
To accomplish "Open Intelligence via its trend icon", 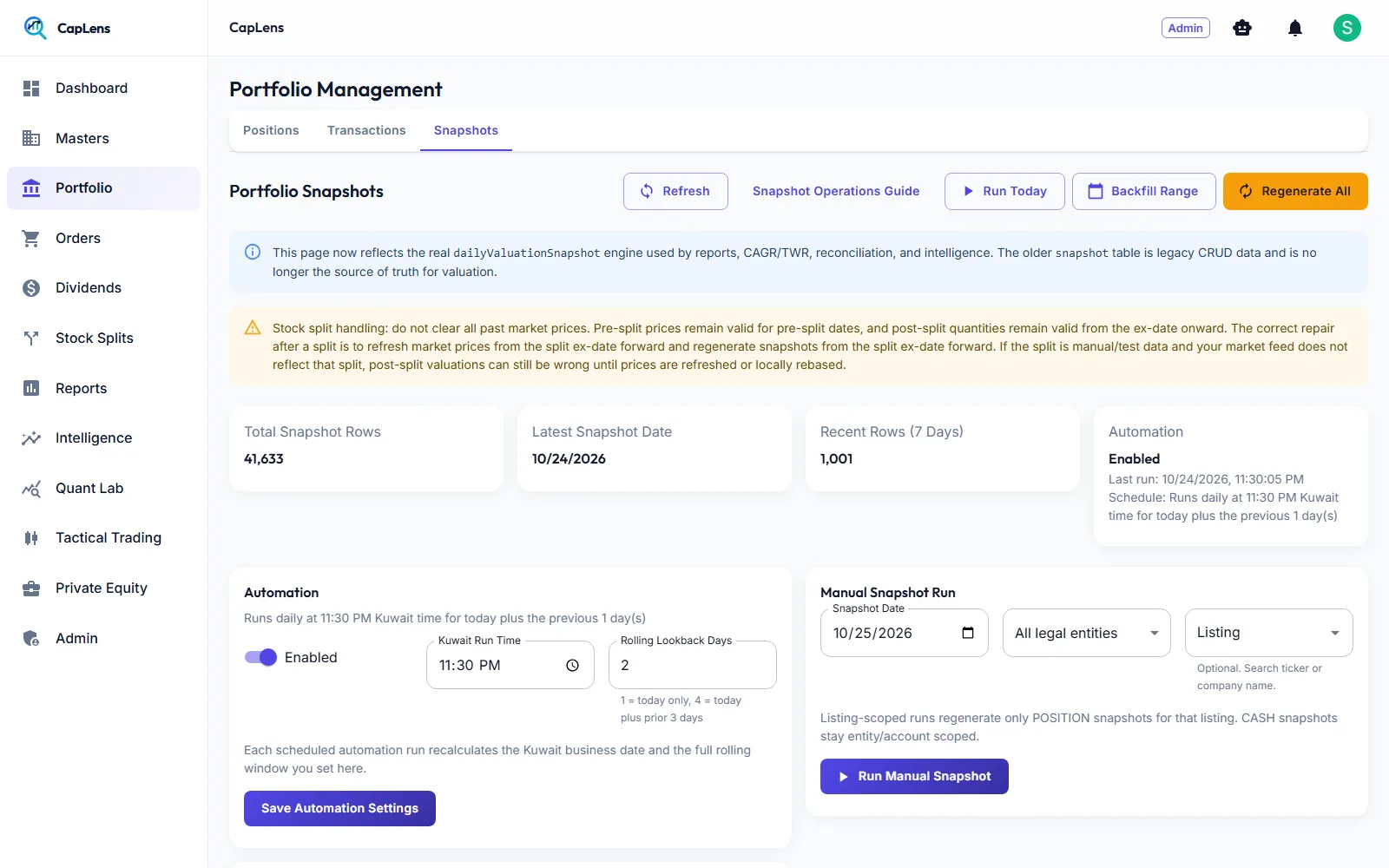I will (31, 438).
